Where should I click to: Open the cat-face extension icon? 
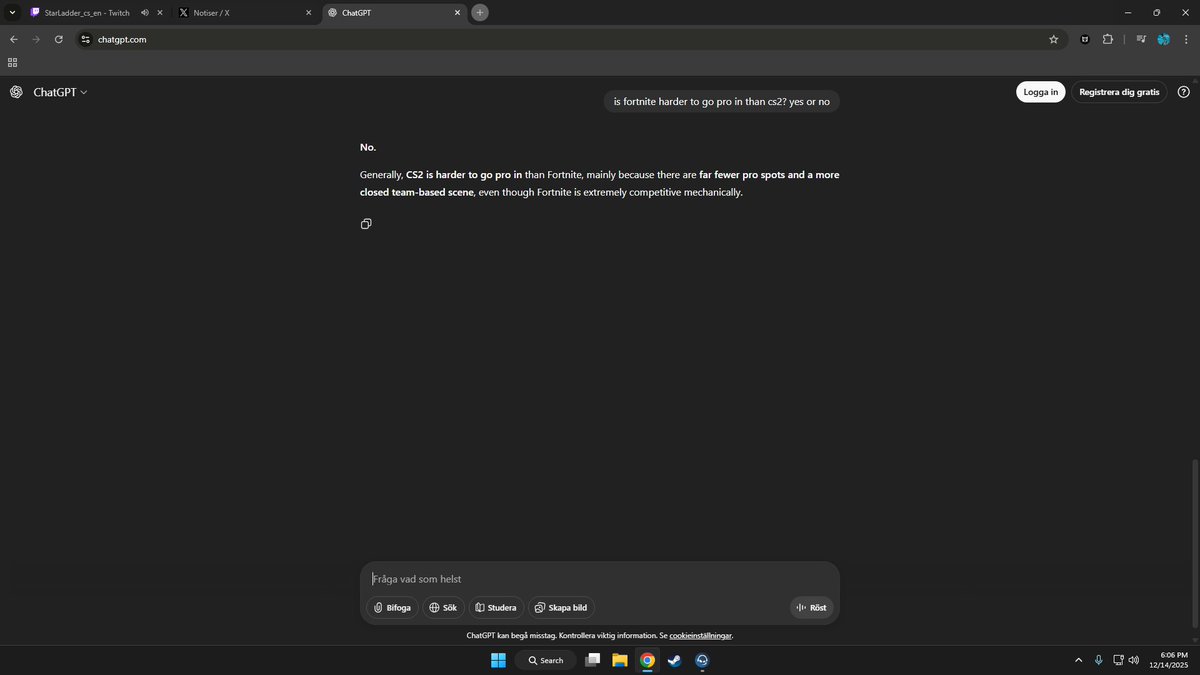(x=1085, y=39)
